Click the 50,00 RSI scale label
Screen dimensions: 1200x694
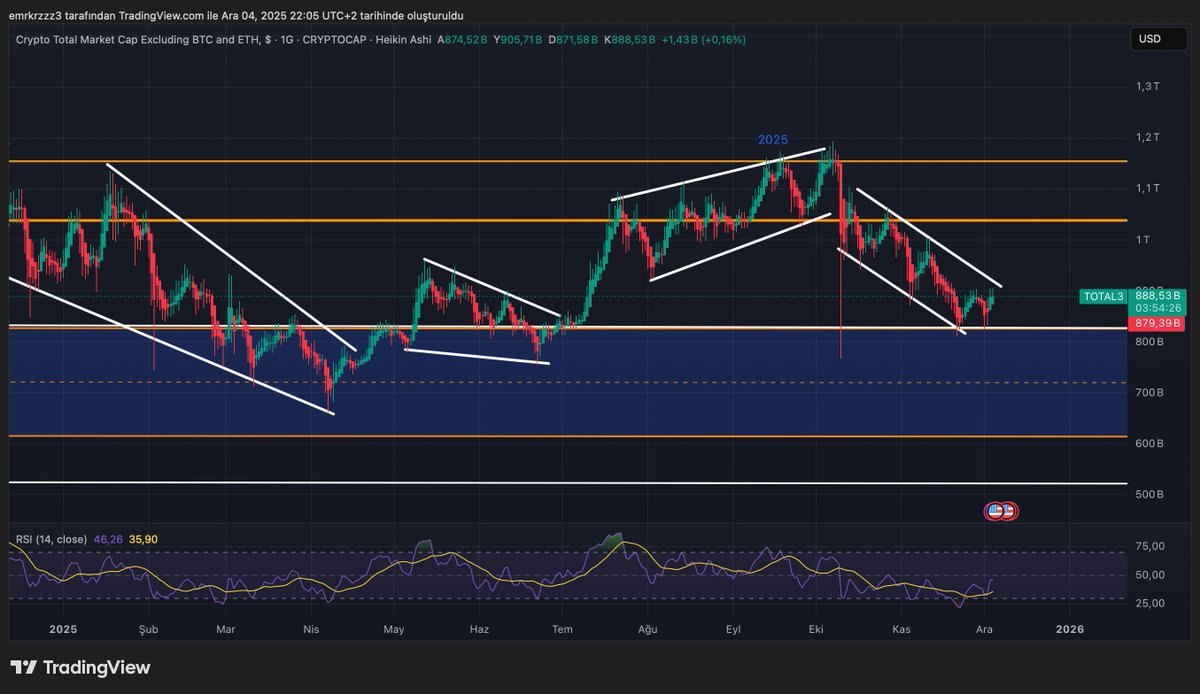[1151, 575]
